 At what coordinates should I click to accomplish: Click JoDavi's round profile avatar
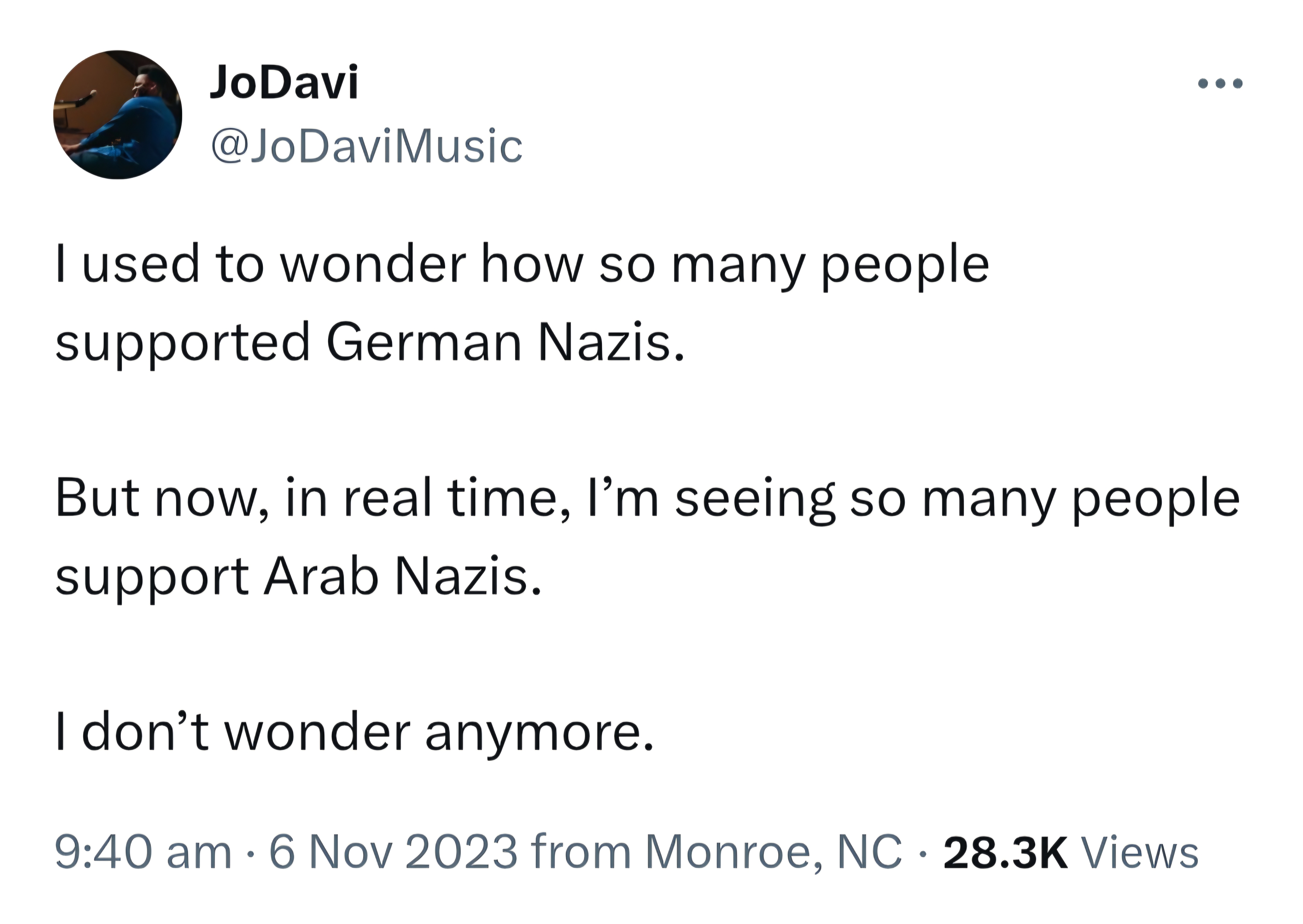pos(118,114)
